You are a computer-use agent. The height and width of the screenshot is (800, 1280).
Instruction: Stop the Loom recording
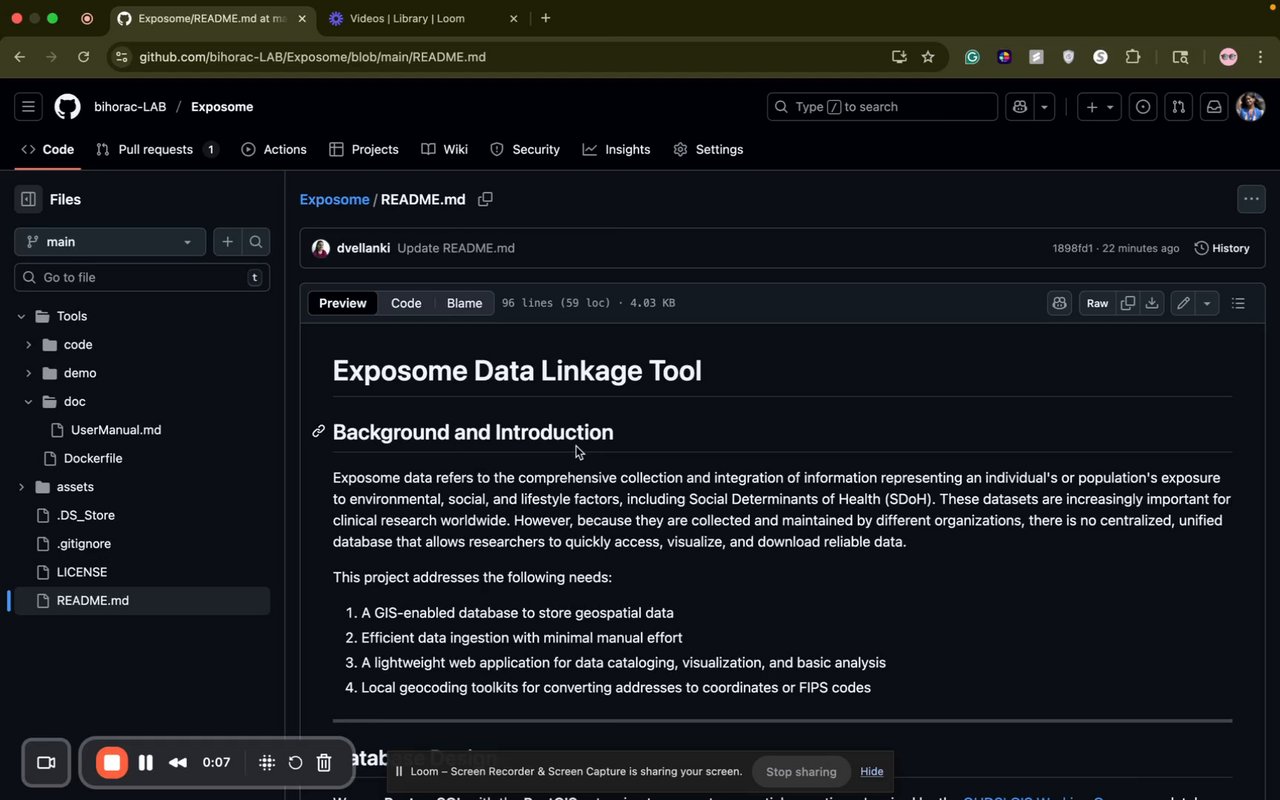pyautogui.click(x=112, y=763)
